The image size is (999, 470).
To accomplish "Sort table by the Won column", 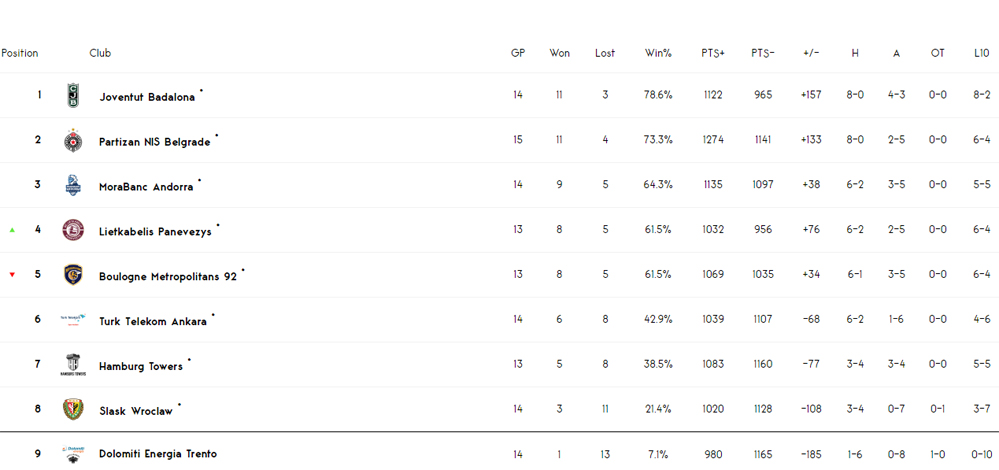I will [x=559, y=53].
